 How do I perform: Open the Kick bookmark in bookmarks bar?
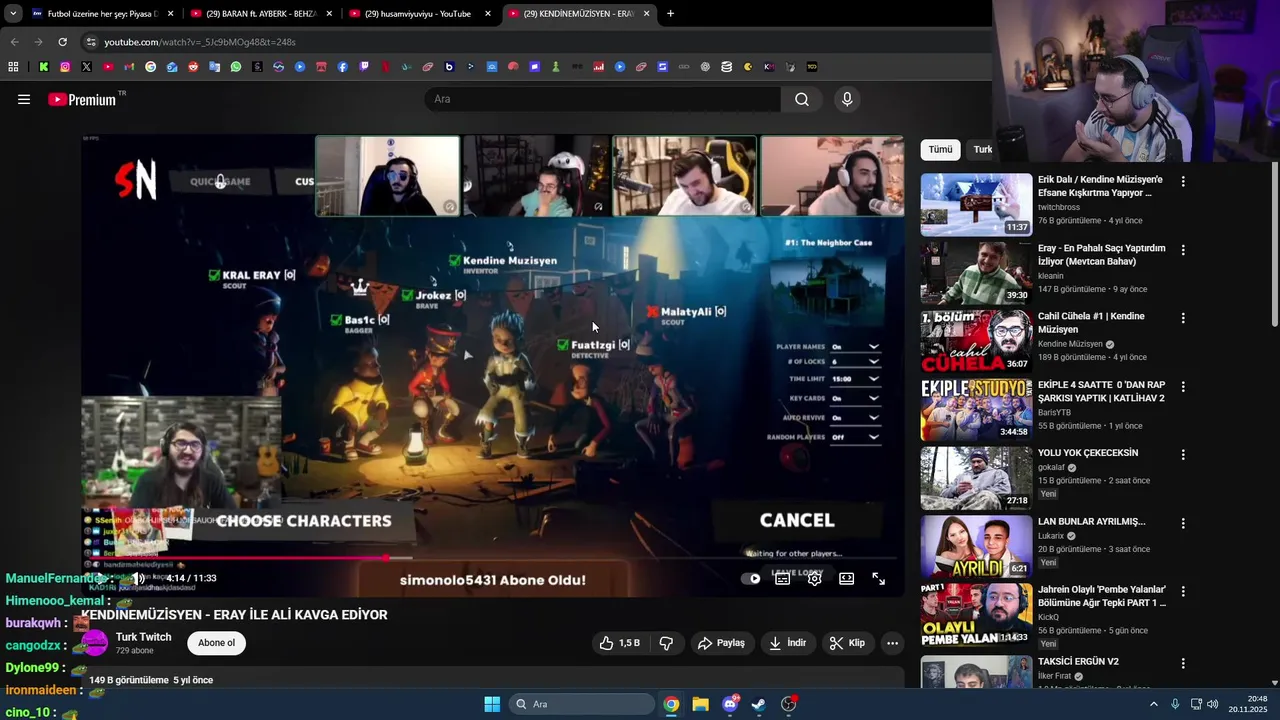(43, 67)
